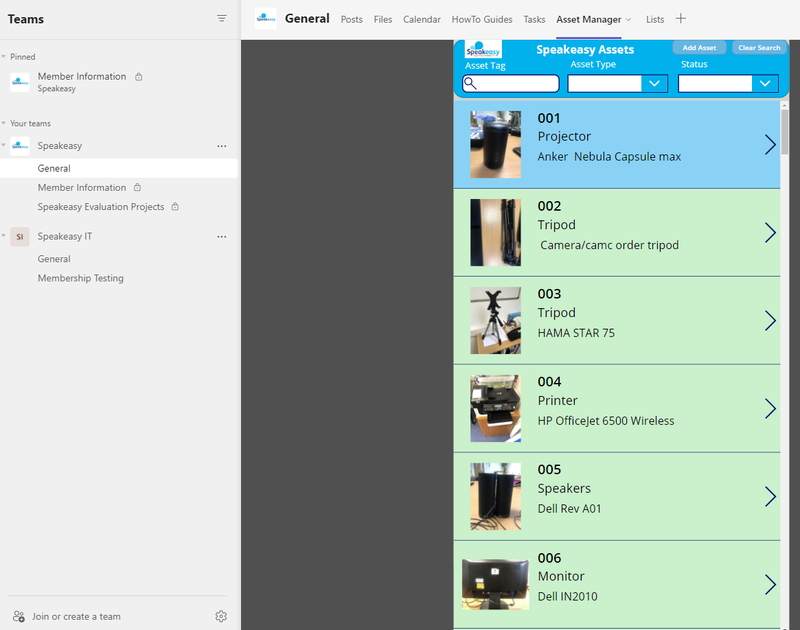Click the Projector photo thumbnail

[x=495, y=144]
